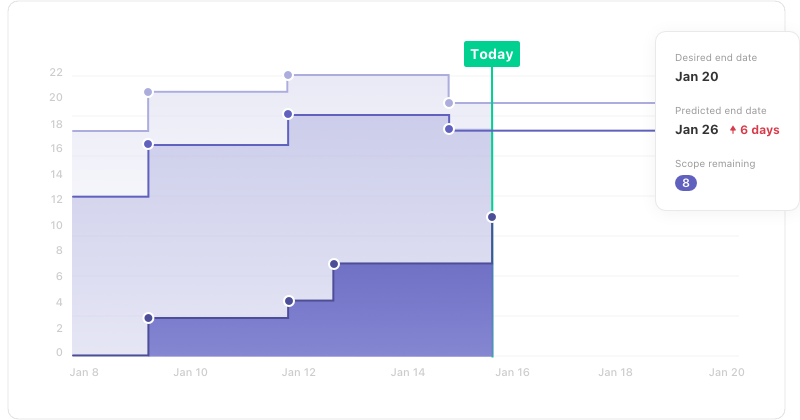Select the middle line's last point before Today
This screenshot has height=420, width=800.
point(448,129)
